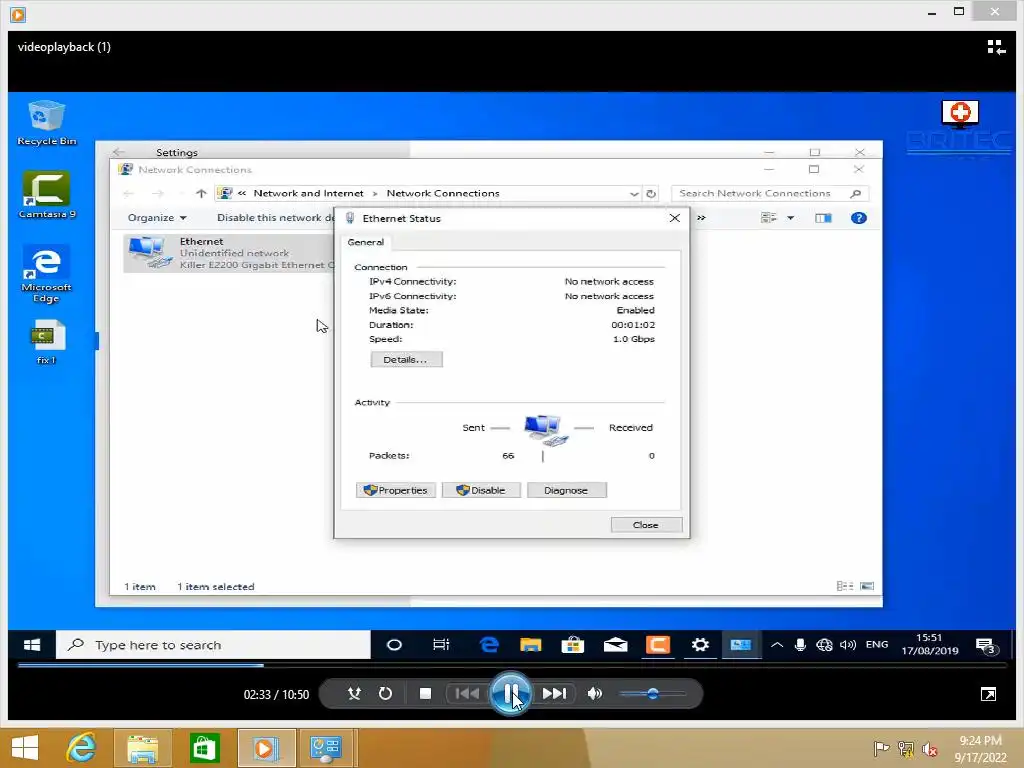Stop the video playback
Image resolution: width=1024 pixels, height=768 pixels.
[425, 694]
